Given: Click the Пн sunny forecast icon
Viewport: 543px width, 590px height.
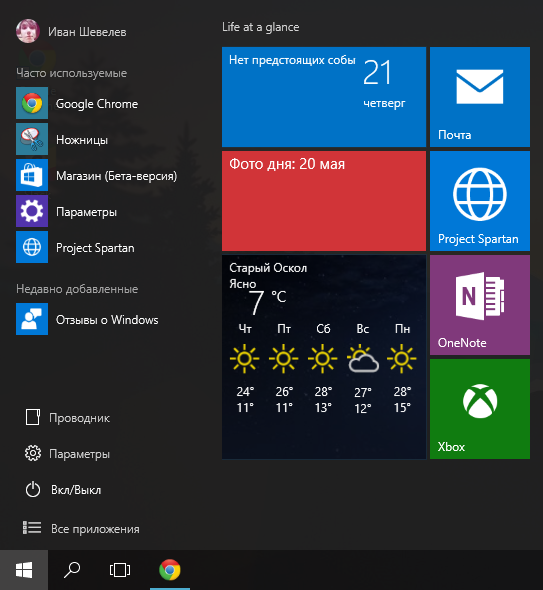Looking at the screenshot, I should click(402, 359).
